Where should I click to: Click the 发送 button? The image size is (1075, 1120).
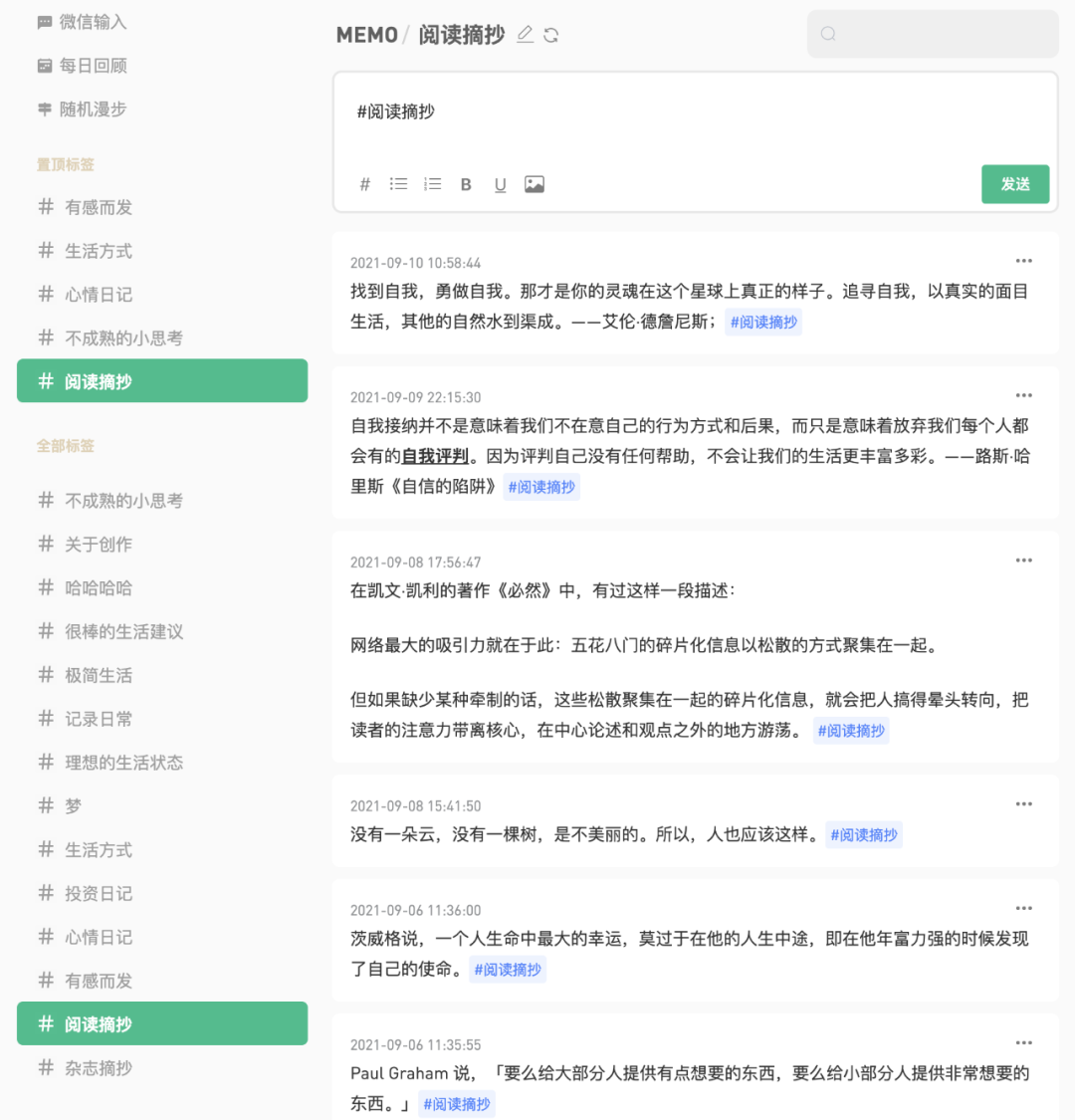coord(1015,184)
